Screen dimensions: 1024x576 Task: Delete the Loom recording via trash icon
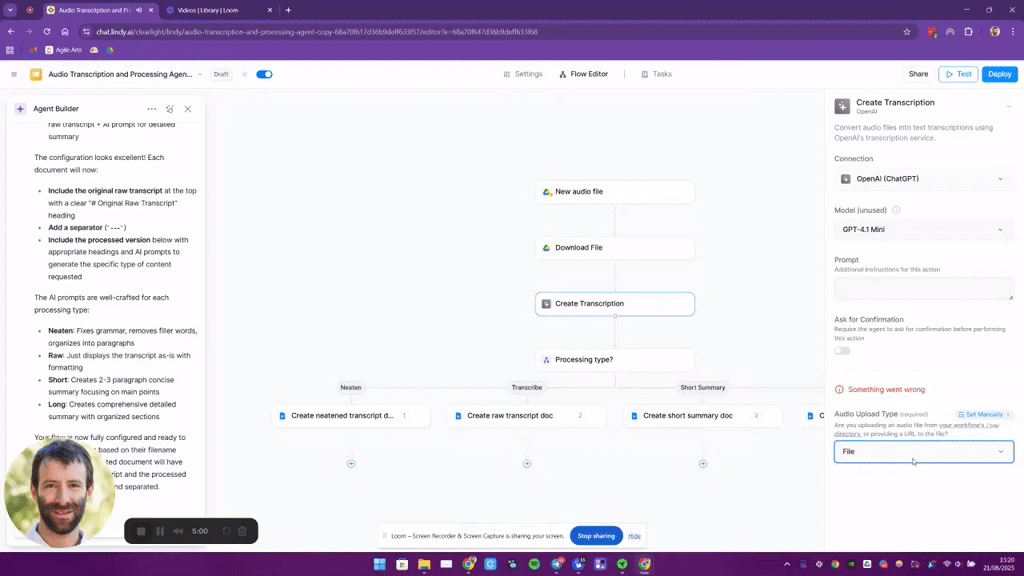pos(242,531)
